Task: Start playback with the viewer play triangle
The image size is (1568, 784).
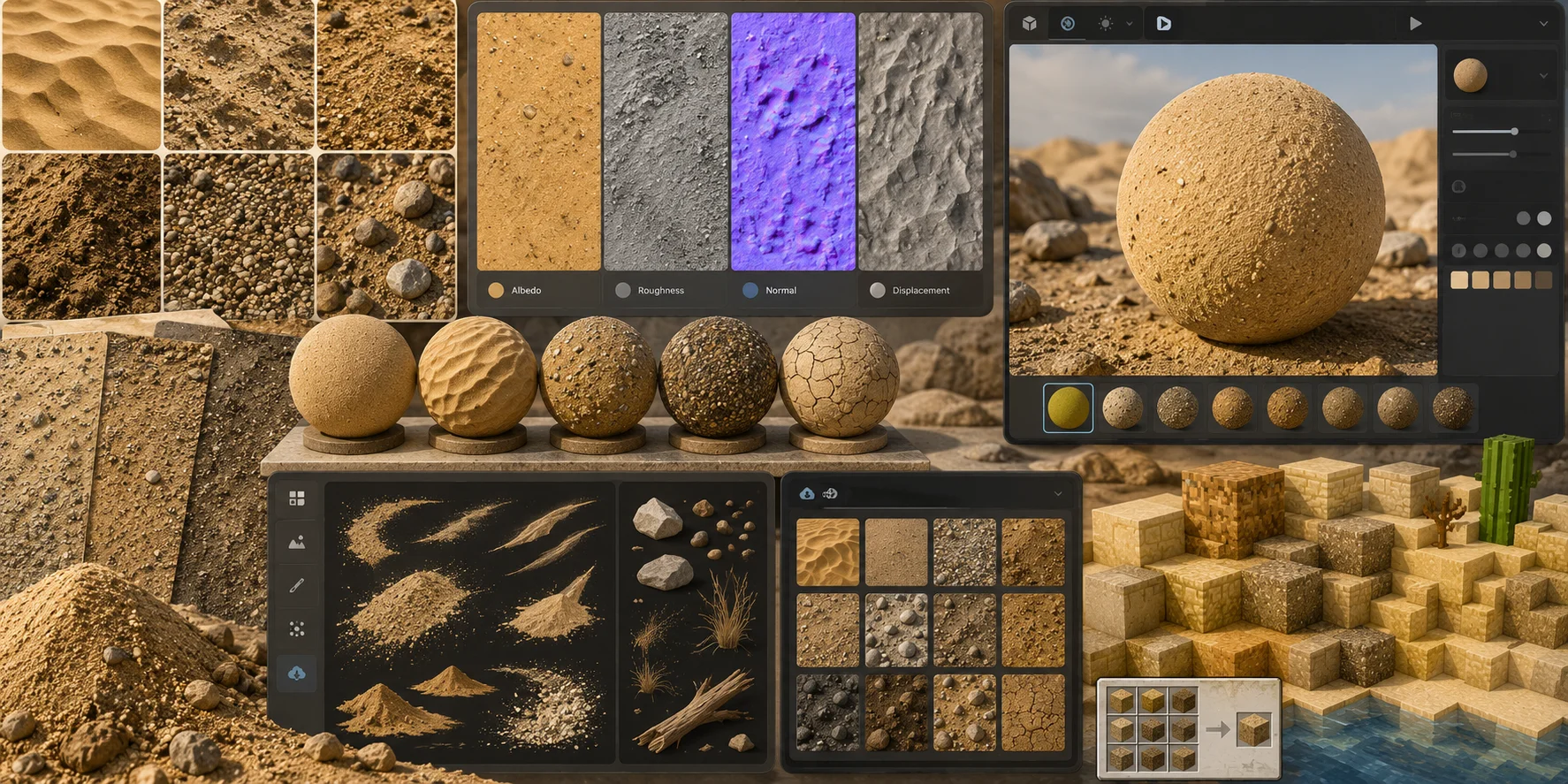Action: (x=1415, y=24)
